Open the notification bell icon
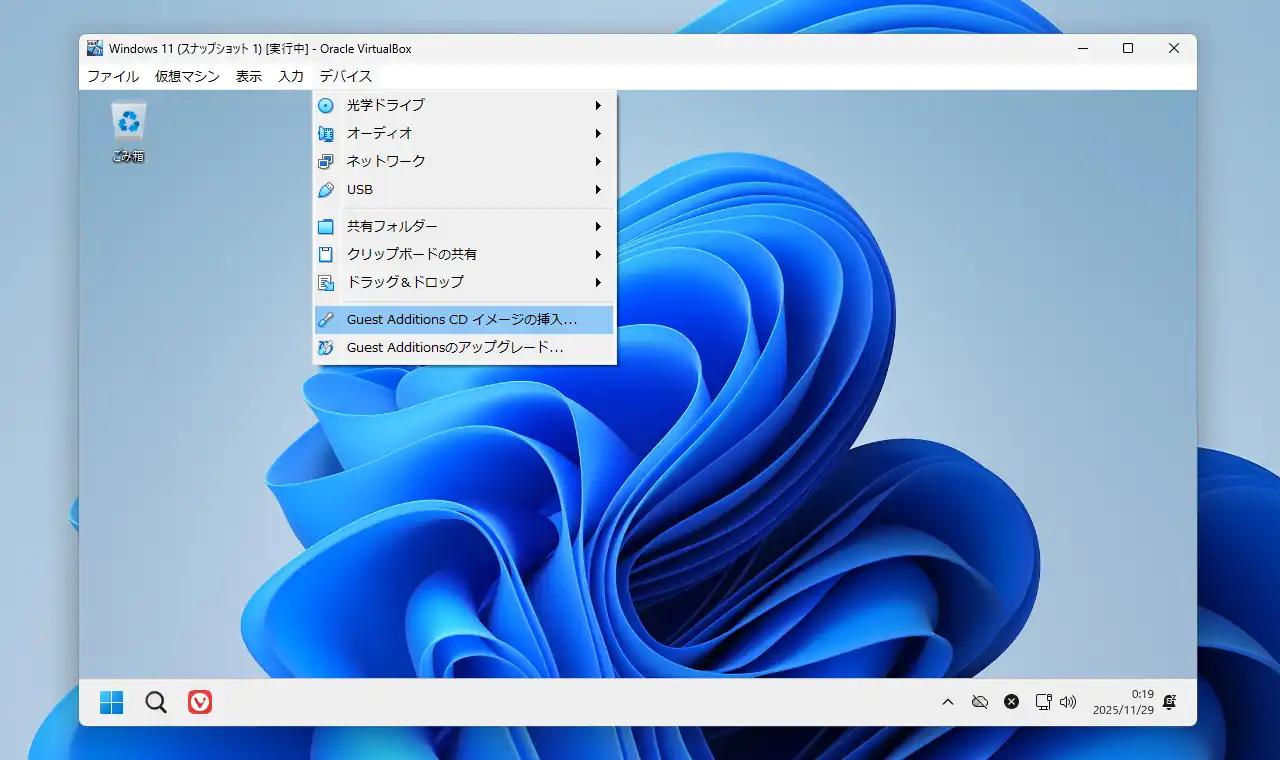This screenshot has width=1280, height=760. pos(1169,702)
